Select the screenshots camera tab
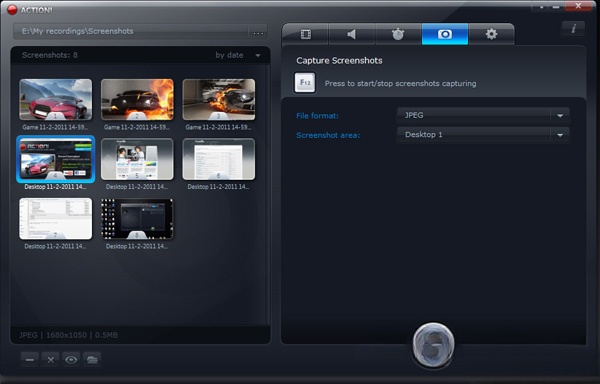 (445, 34)
